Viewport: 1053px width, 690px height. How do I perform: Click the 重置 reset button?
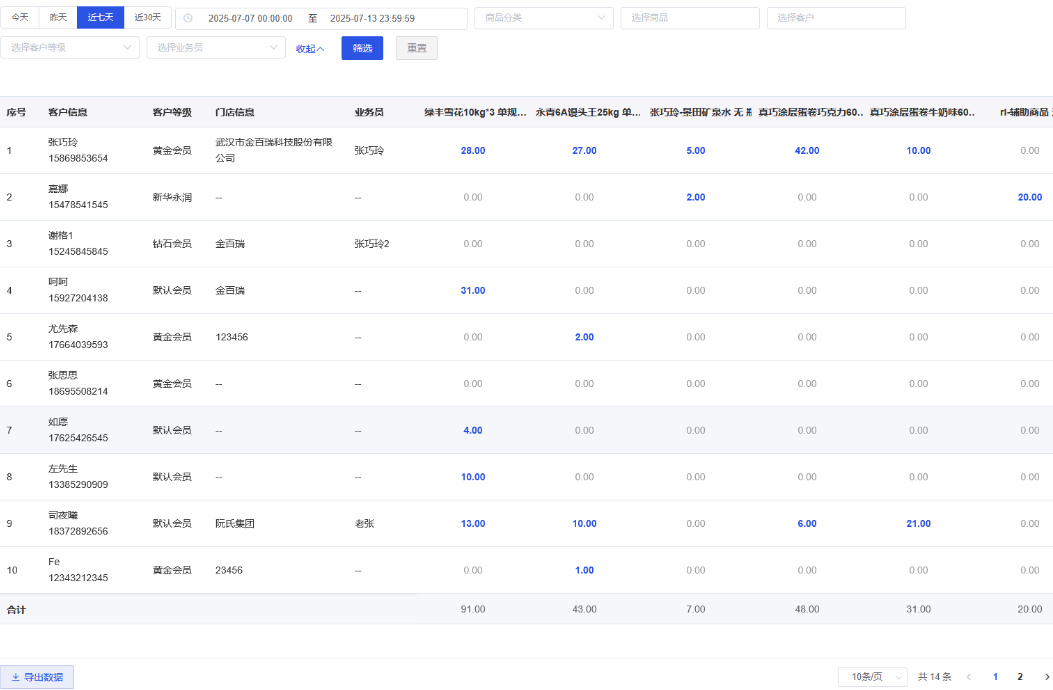coord(416,48)
